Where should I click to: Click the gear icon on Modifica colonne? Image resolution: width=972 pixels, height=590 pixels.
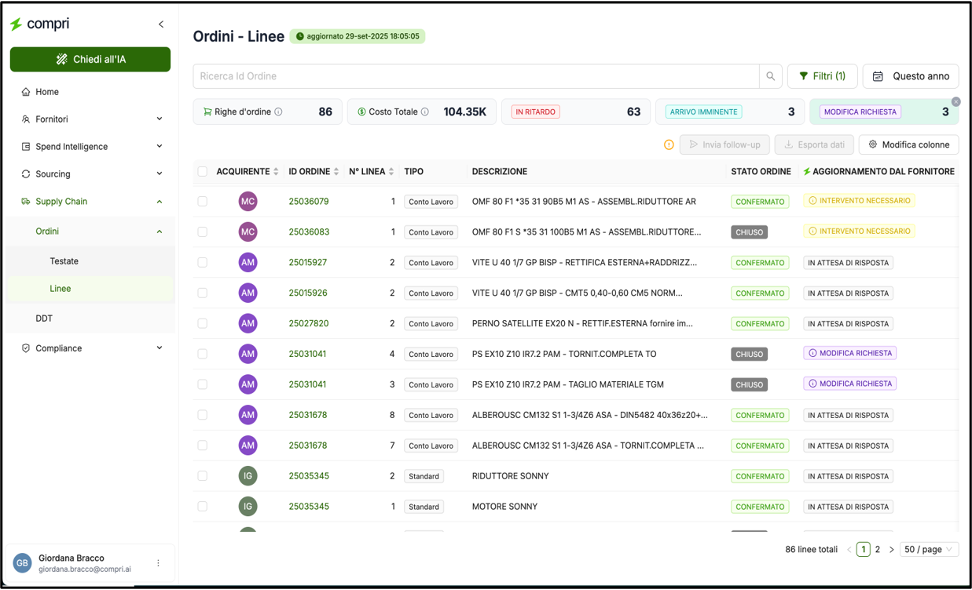872,144
